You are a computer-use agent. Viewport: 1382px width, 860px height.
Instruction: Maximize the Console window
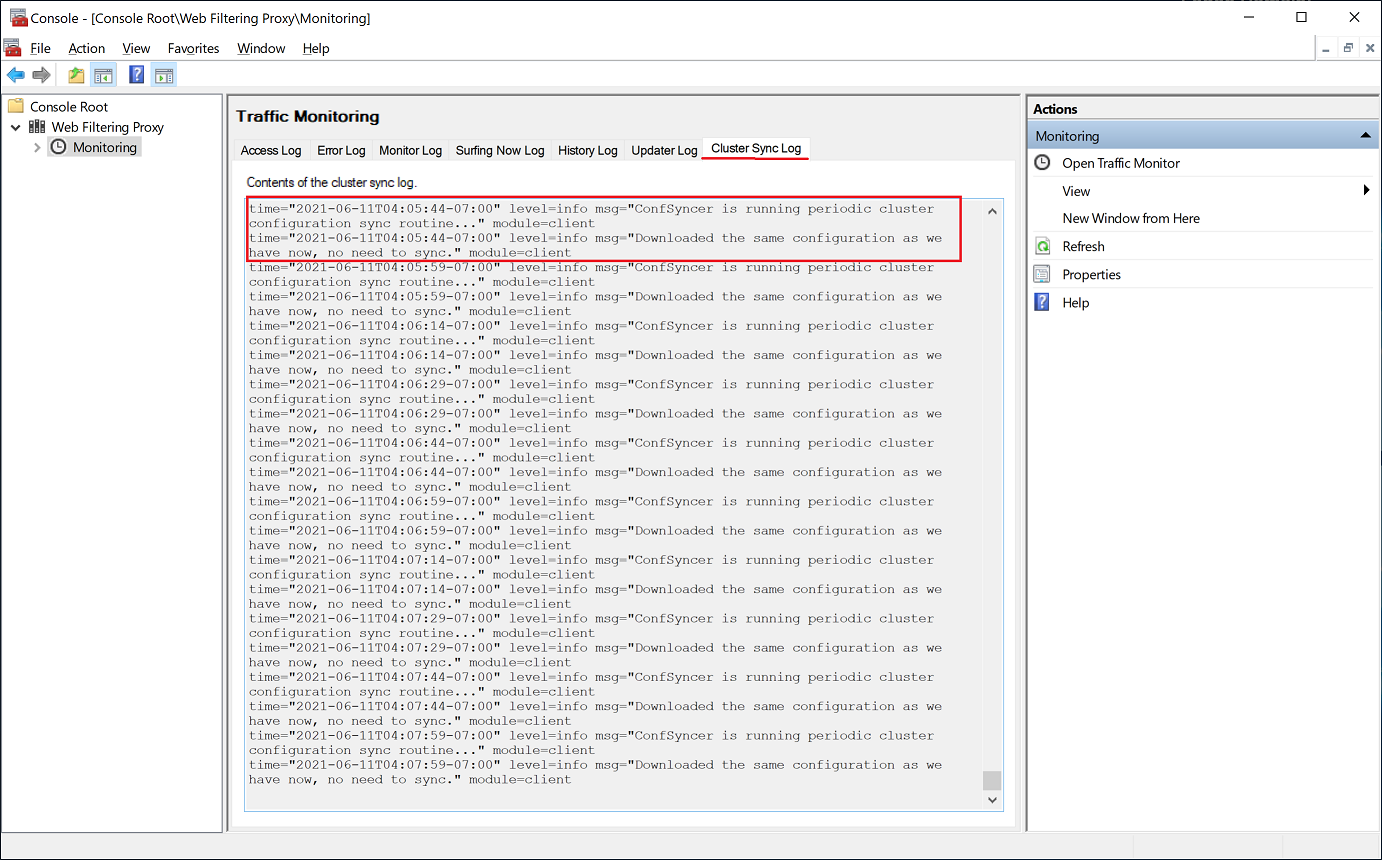(x=1301, y=17)
